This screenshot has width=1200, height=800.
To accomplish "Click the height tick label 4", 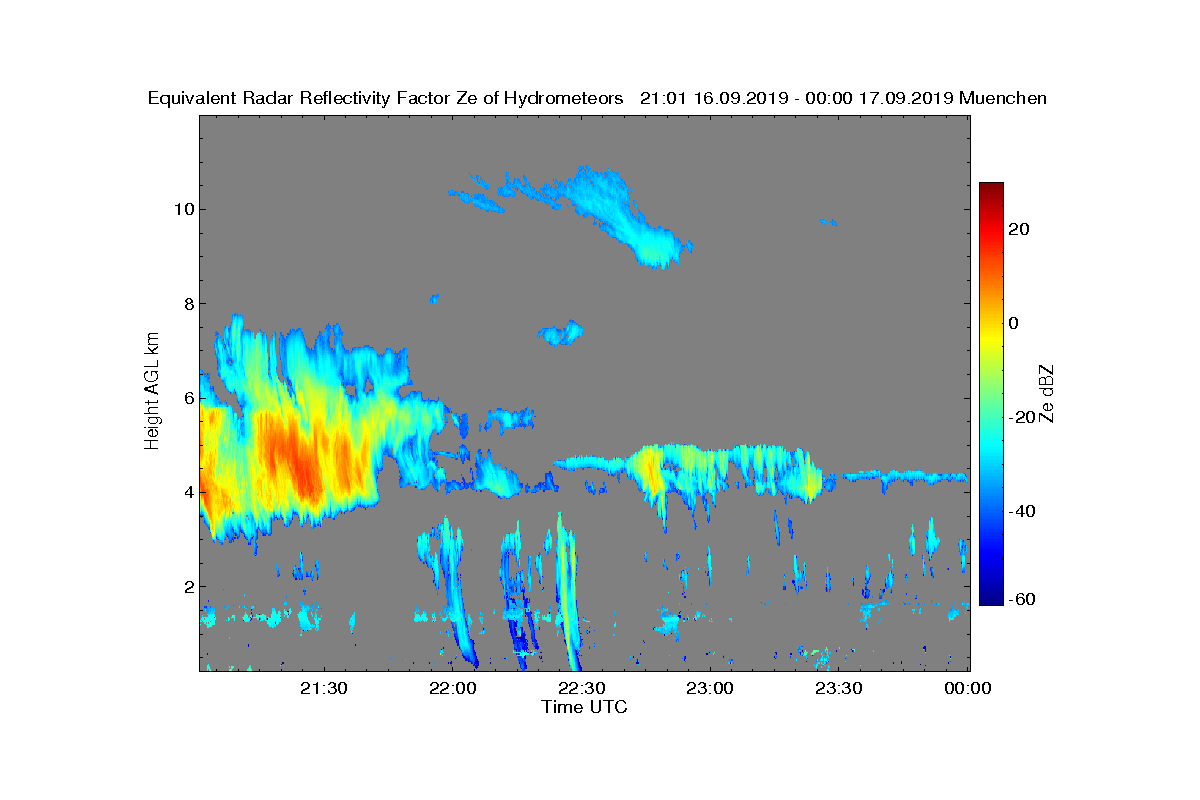I will point(188,492).
